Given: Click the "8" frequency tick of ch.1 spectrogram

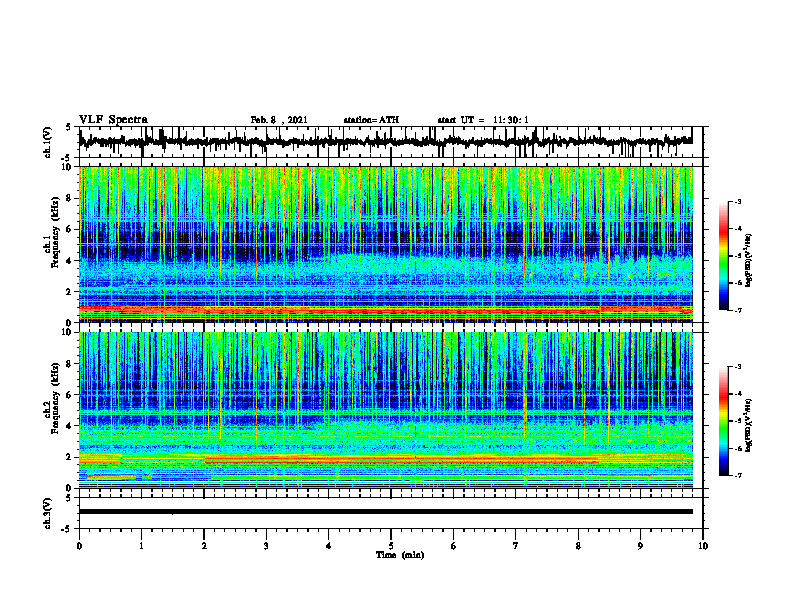Looking at the screenshot, I should click(x=70, y=198).
